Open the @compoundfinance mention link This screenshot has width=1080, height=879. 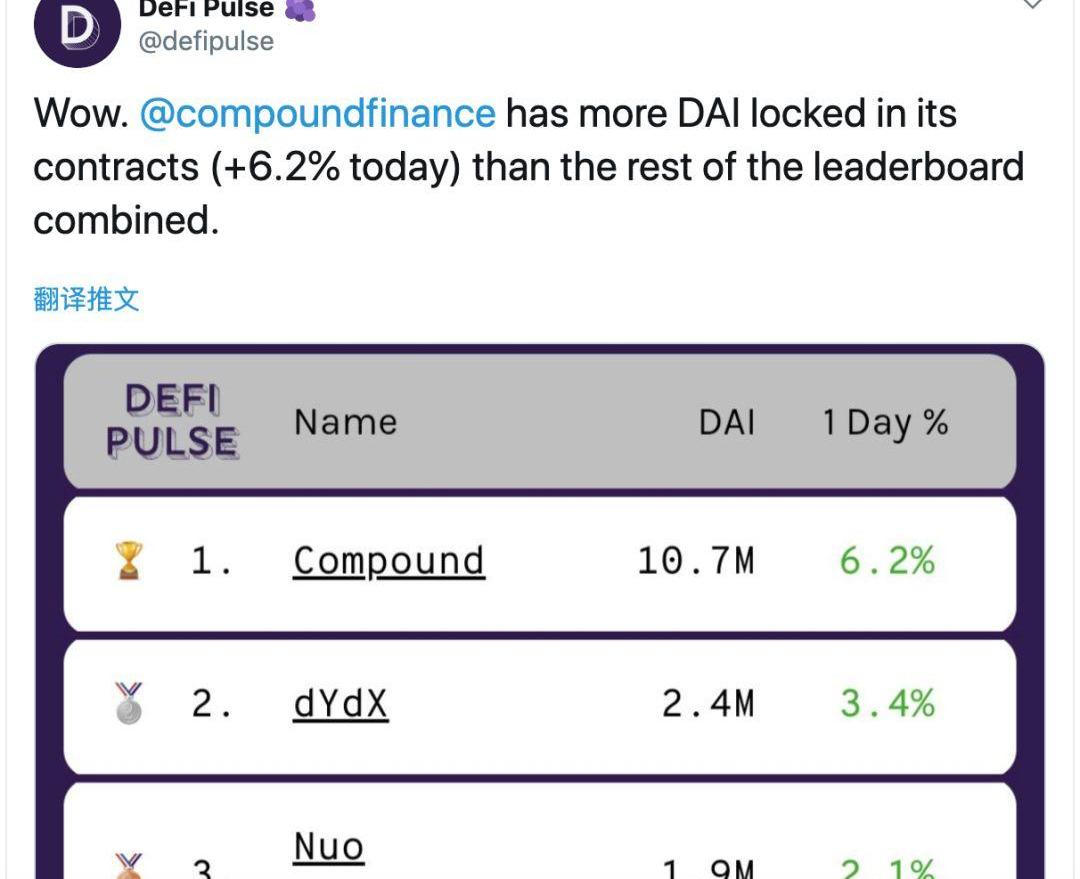[x=317, y=113]
